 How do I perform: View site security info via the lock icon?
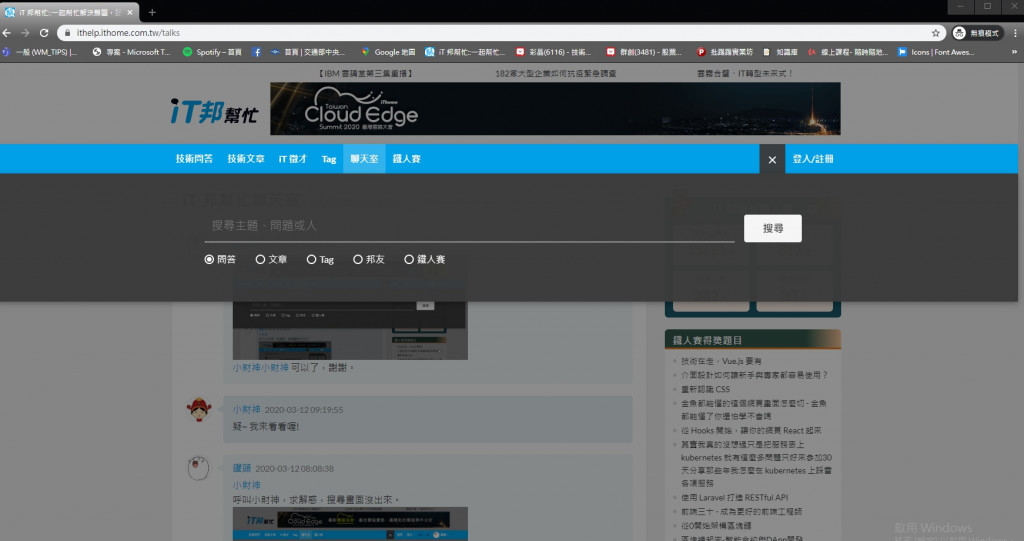67,33
